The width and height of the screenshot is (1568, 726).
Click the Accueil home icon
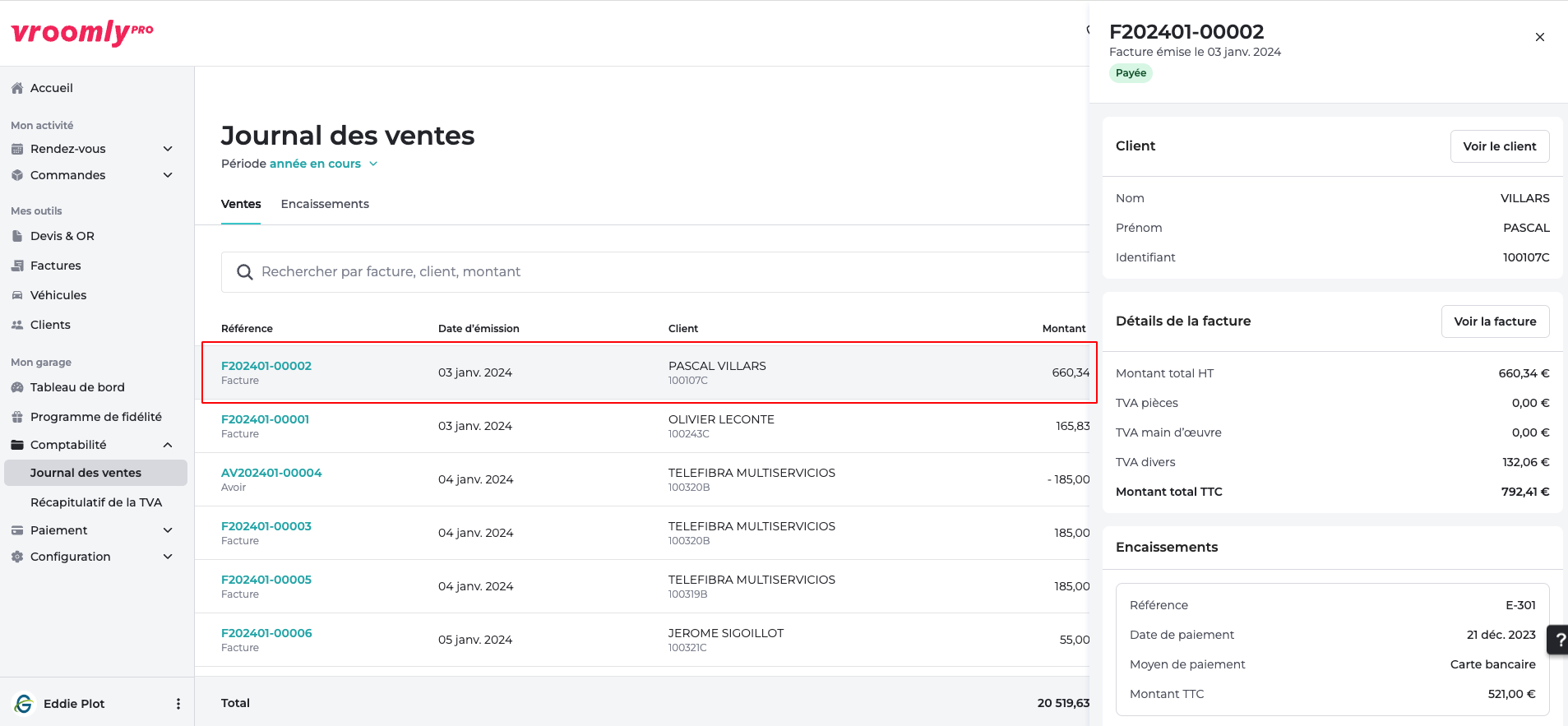pyautogui.click(x=17, y=88)
